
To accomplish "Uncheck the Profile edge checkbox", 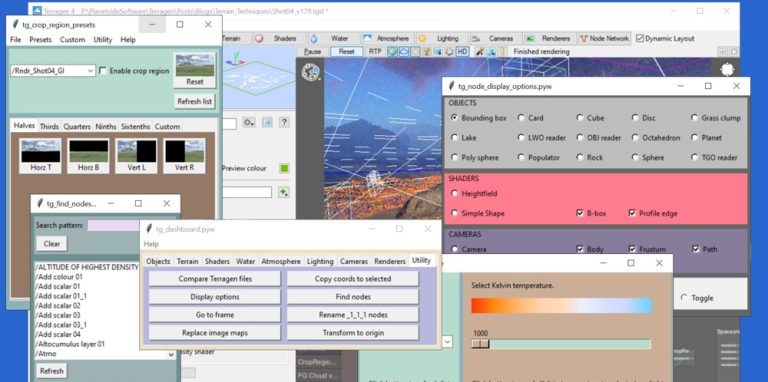I will [x=632, y=214].
